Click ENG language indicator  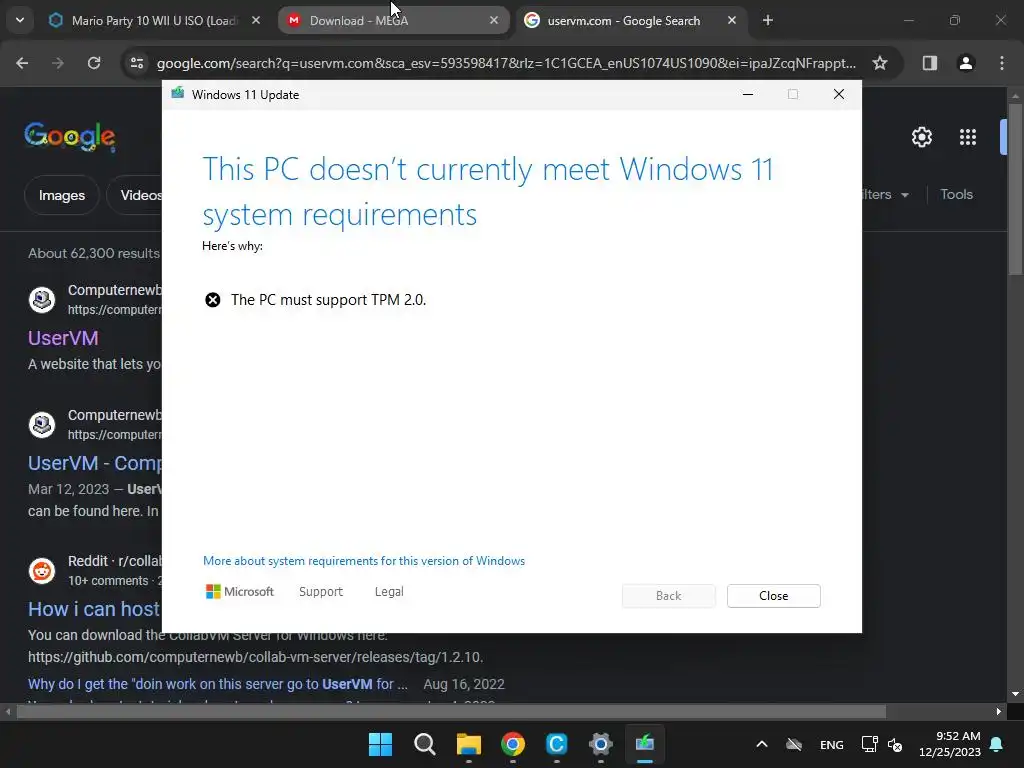click(831, 744)
